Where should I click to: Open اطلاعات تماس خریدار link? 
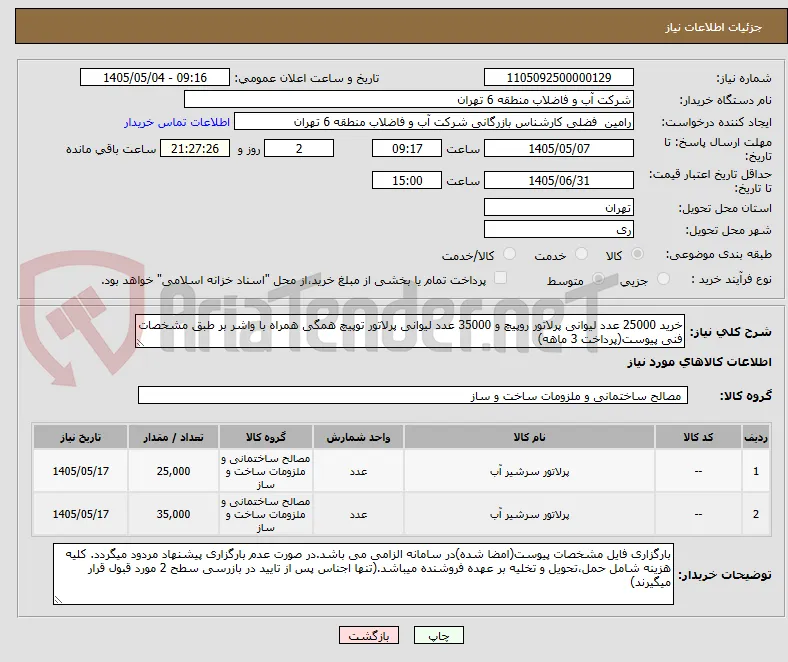coord(177,122)
